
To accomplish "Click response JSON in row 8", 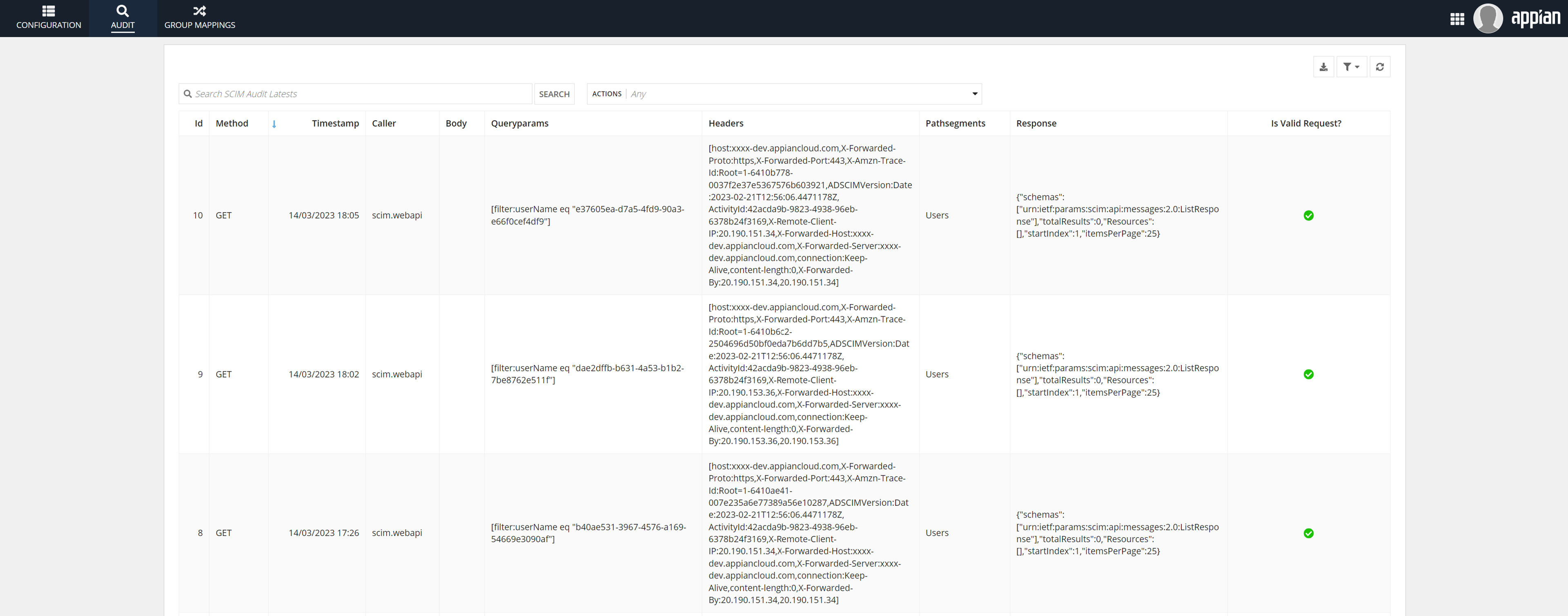I will click(x=1118, y=533).
